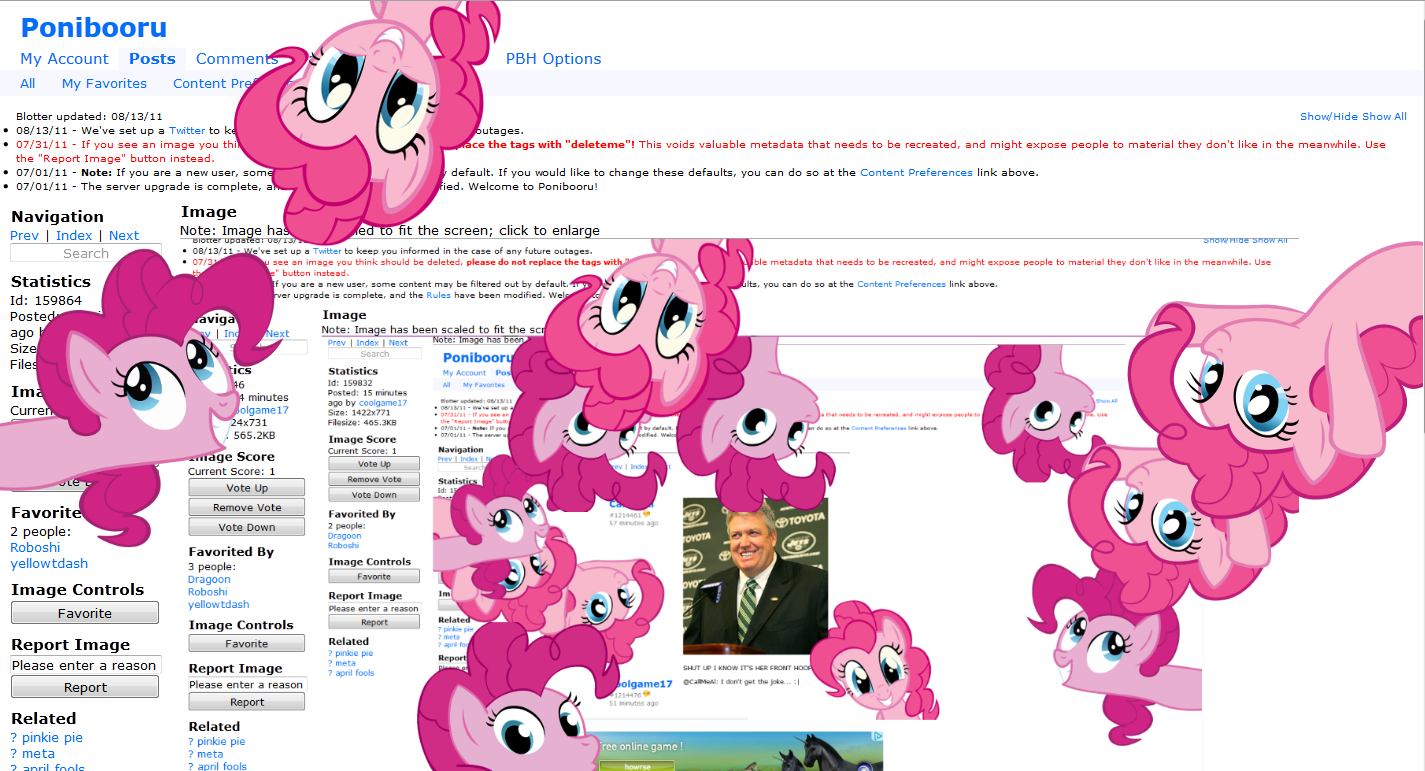Open the outermost blotter's Content Preferences link
Viewport: 1425px width, 771px height.
click(916, 173)
